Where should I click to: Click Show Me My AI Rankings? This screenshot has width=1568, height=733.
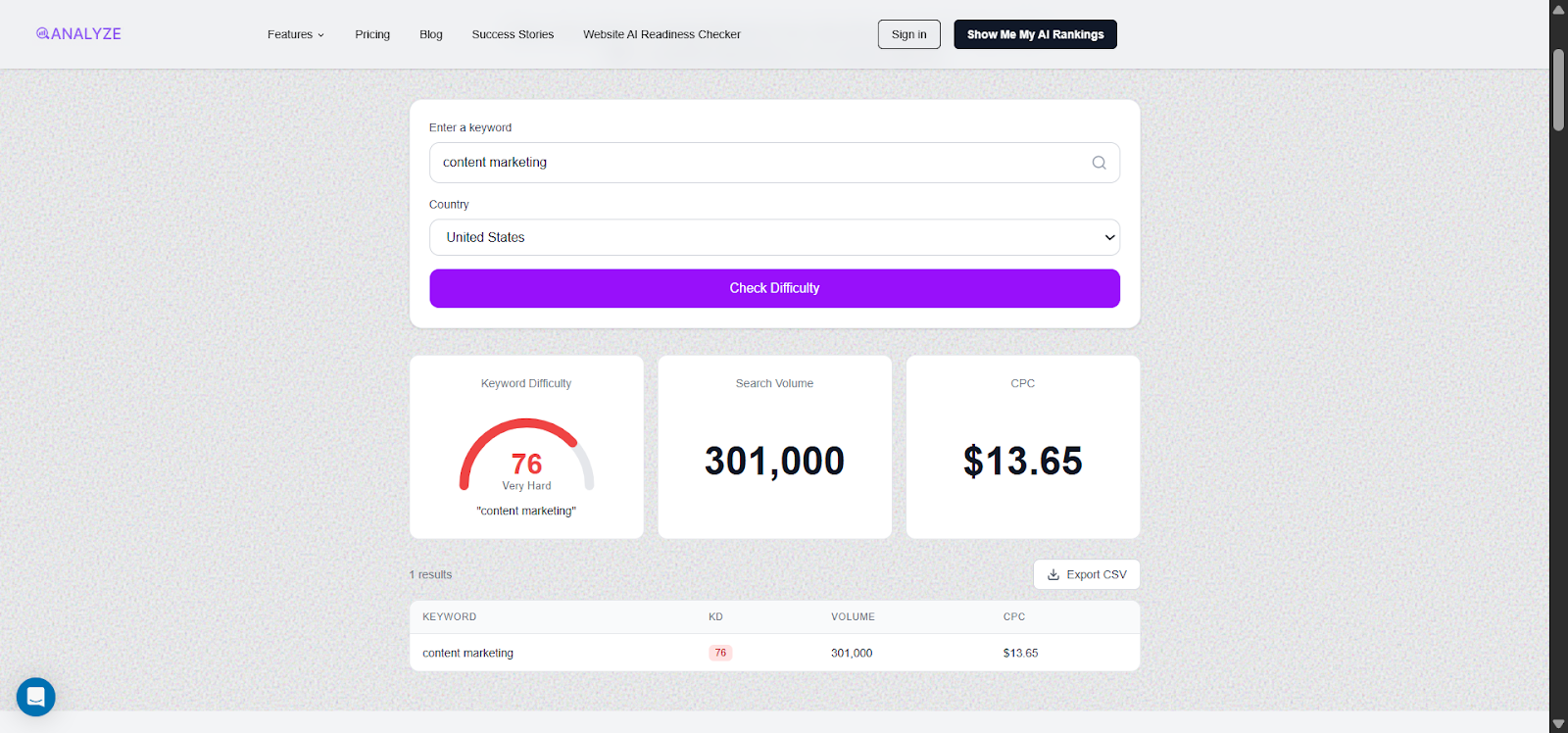point(1035,34)
